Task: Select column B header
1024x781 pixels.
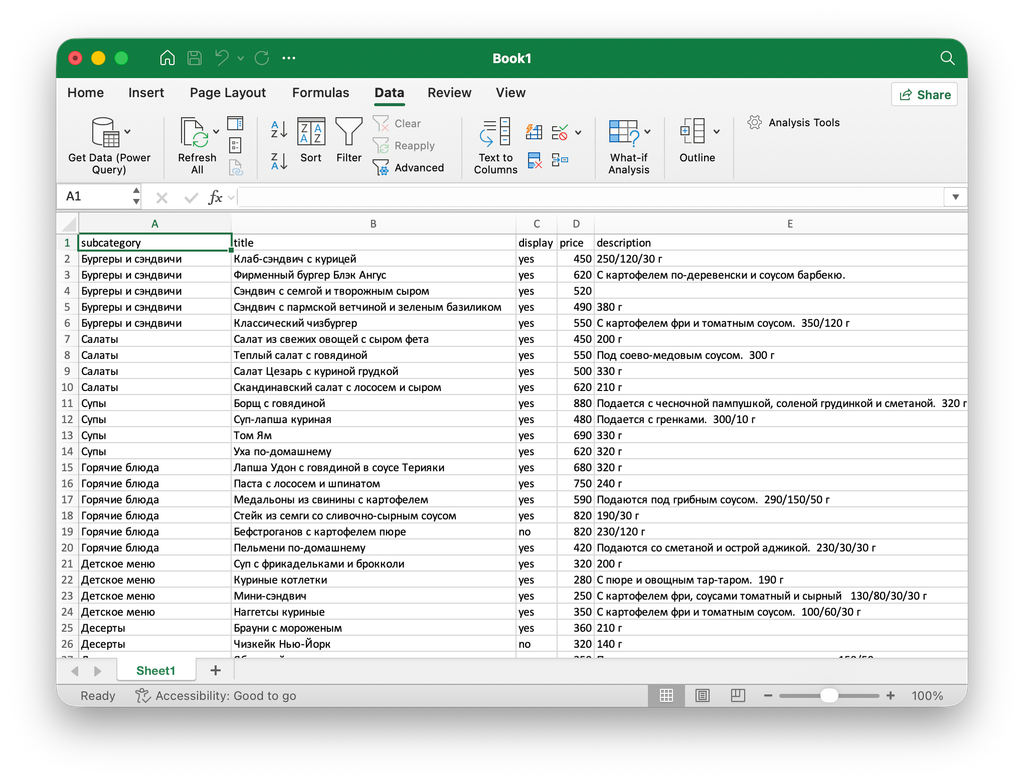Action: (x=373, y=224)
